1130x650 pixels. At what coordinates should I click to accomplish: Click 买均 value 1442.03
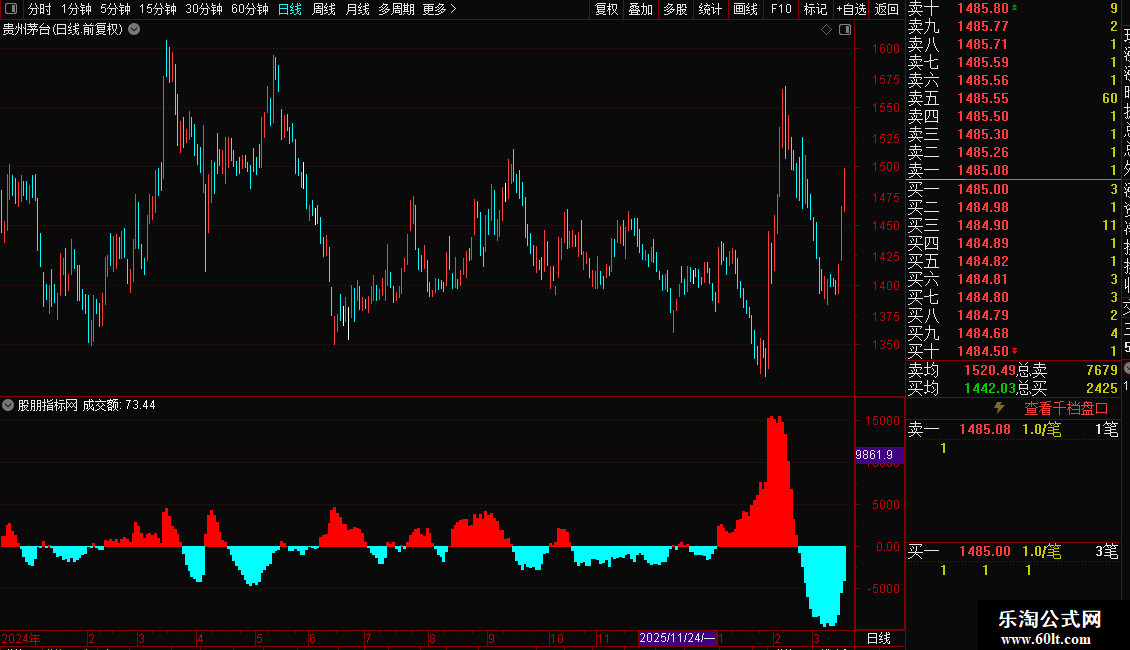[x=989, y=388]
